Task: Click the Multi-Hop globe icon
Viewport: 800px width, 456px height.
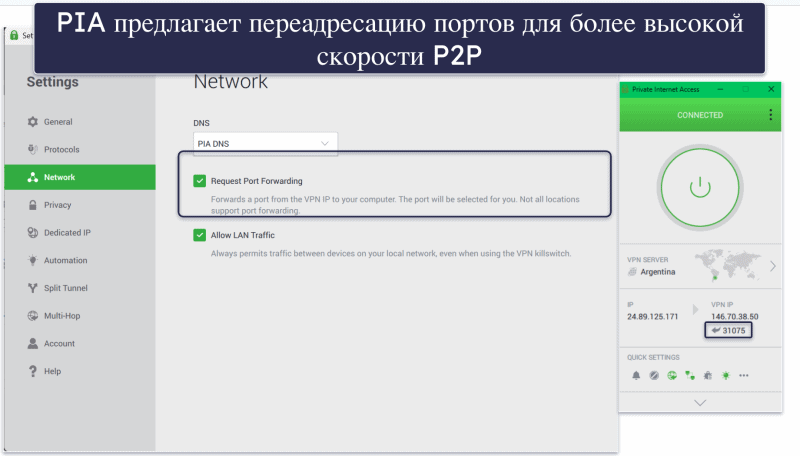Action: point(33,316)
